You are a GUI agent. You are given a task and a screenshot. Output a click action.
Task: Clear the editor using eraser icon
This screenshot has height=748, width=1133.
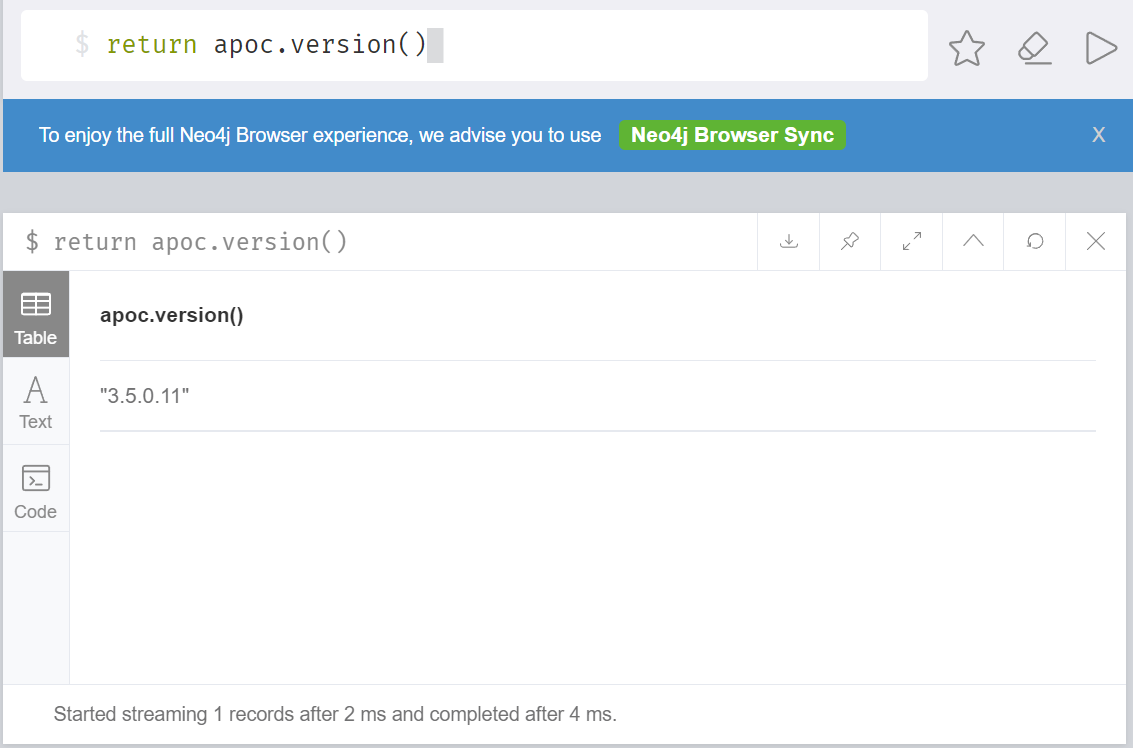(1034, 47)
